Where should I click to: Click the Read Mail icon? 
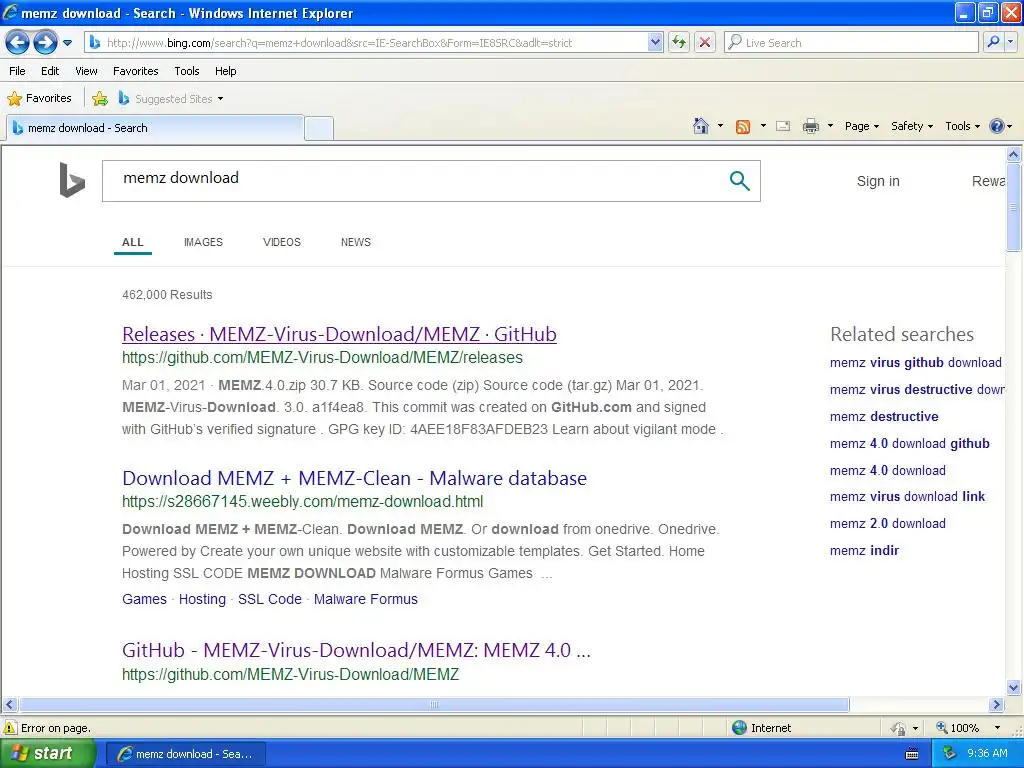click(783, 126)
